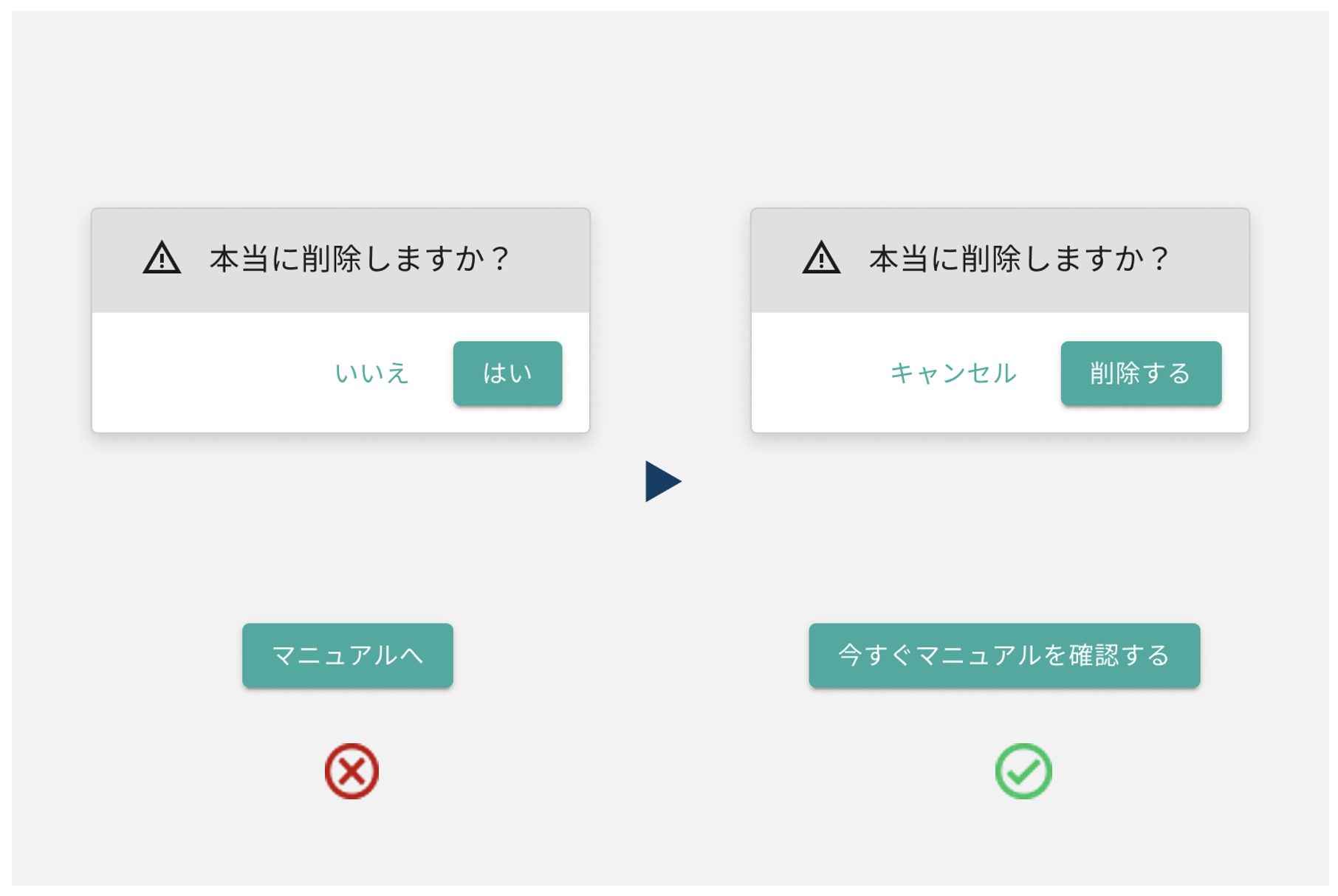The image size is (1338, 896).
Task: Click the green checkmark circle icon
Action: (x=1023, y=771)
